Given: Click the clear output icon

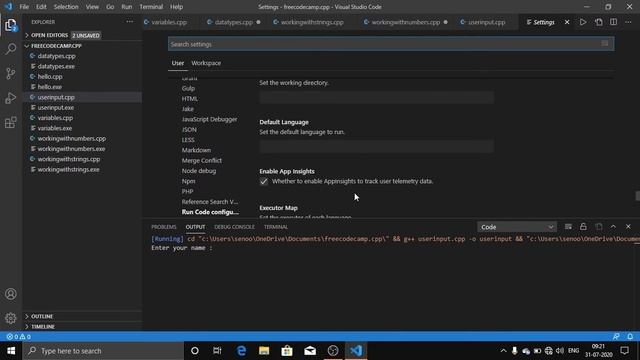Looking at the screenshot, I should pyautogui.click(x=568, y=227).
